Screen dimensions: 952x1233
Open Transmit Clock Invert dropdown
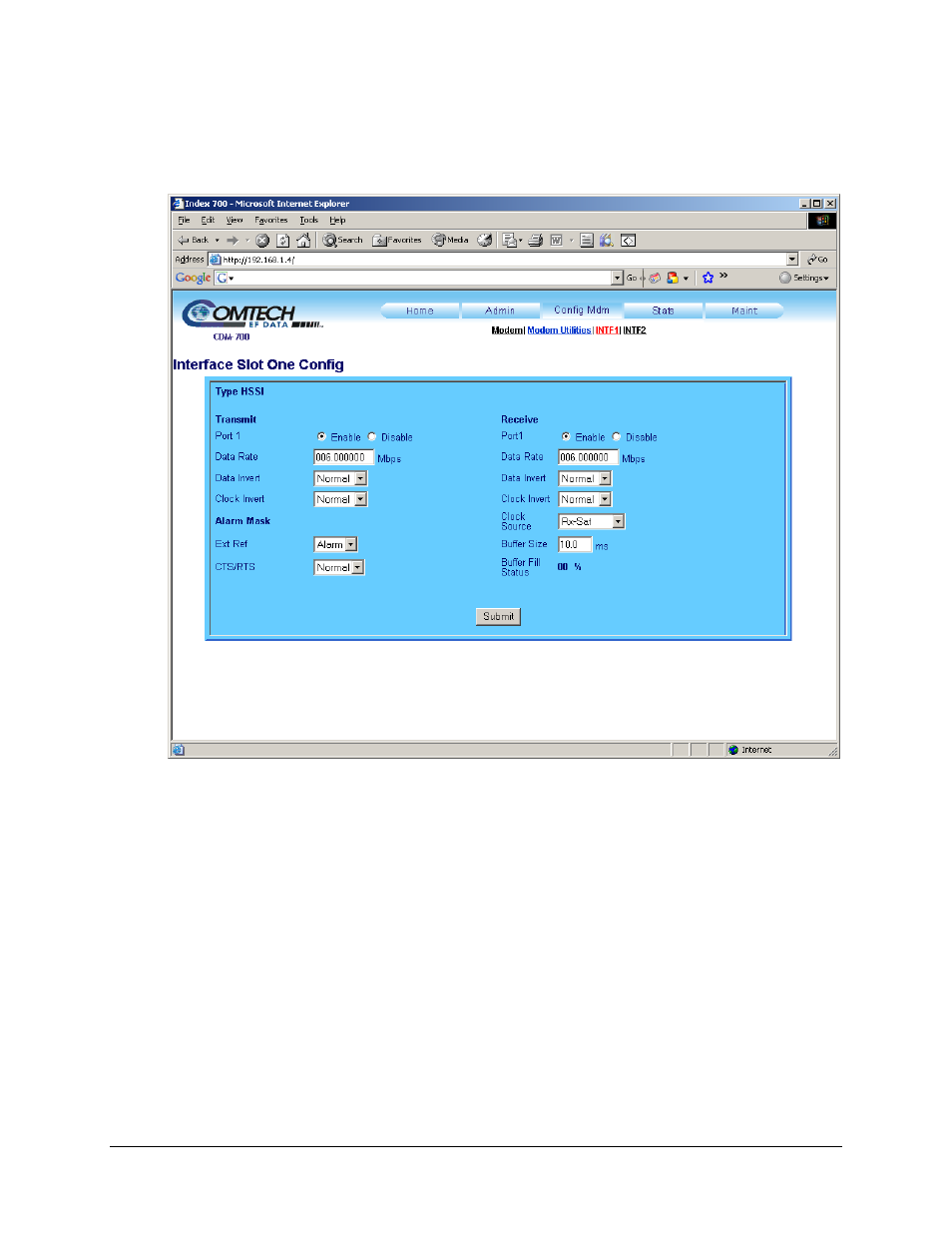coord(340,499)
